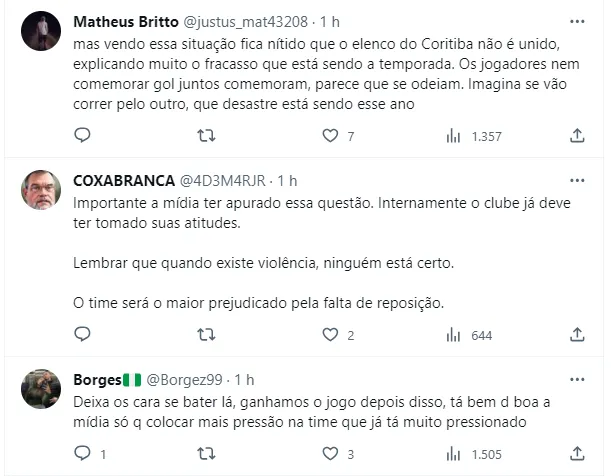Viewport: 611px width, 476px height.
Task: Like COXABRANCA's tweet
Action: pyautogui.click(x=330, y=335)
